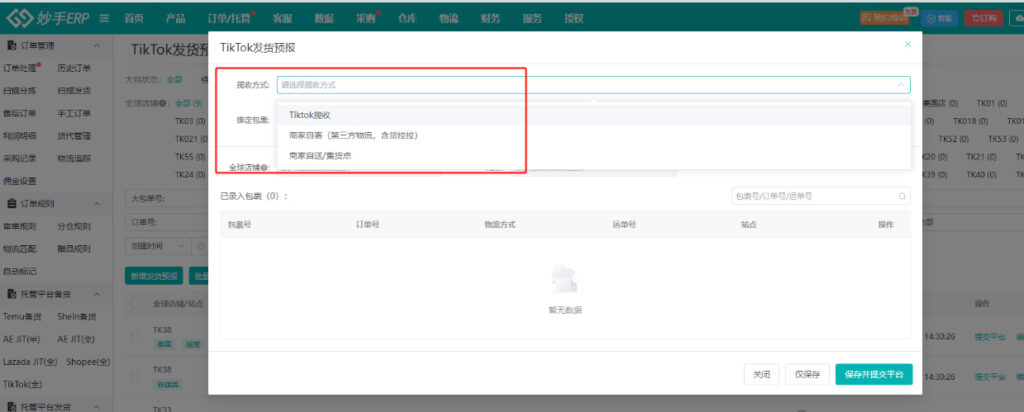This screenshot has width=1024, height=412.
Task: Click the help icon beside 全球店铺 in dialog
Action: [265, 167]
